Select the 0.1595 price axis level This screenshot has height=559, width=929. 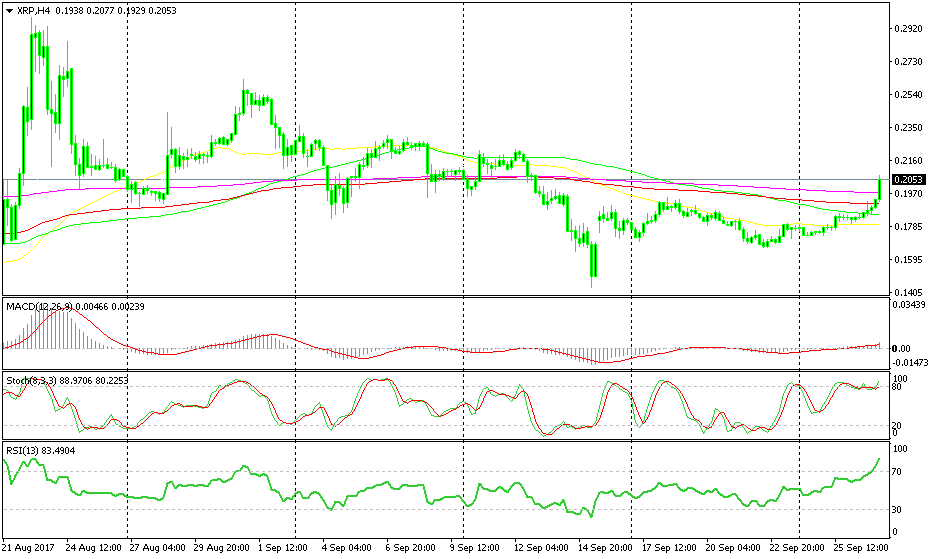pyautogui.click(x=907, y=259)
